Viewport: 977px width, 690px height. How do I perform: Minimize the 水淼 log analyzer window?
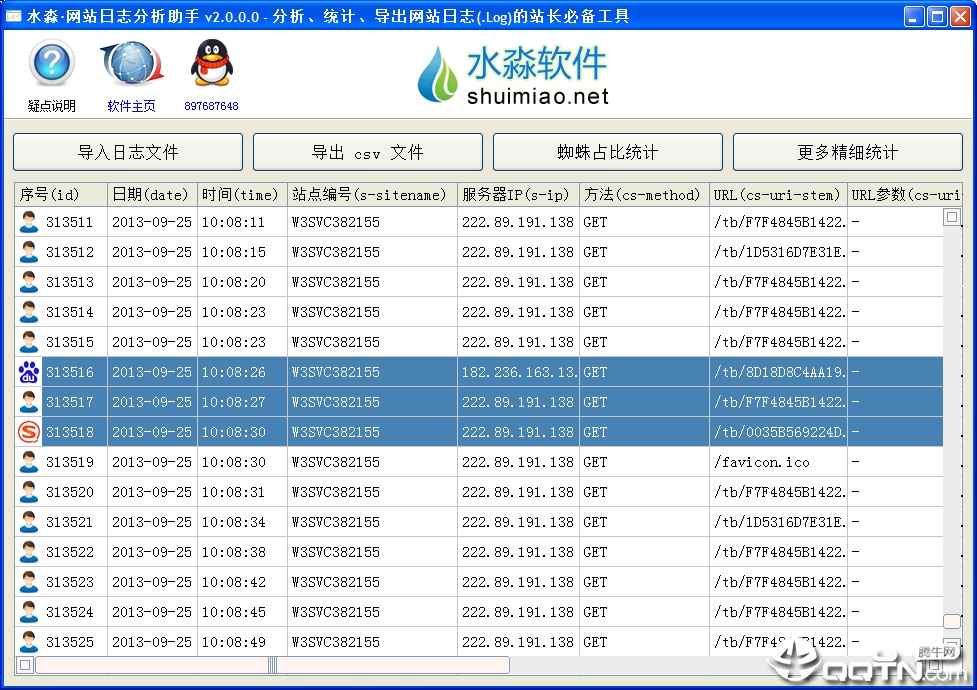[x=914, y=16]
